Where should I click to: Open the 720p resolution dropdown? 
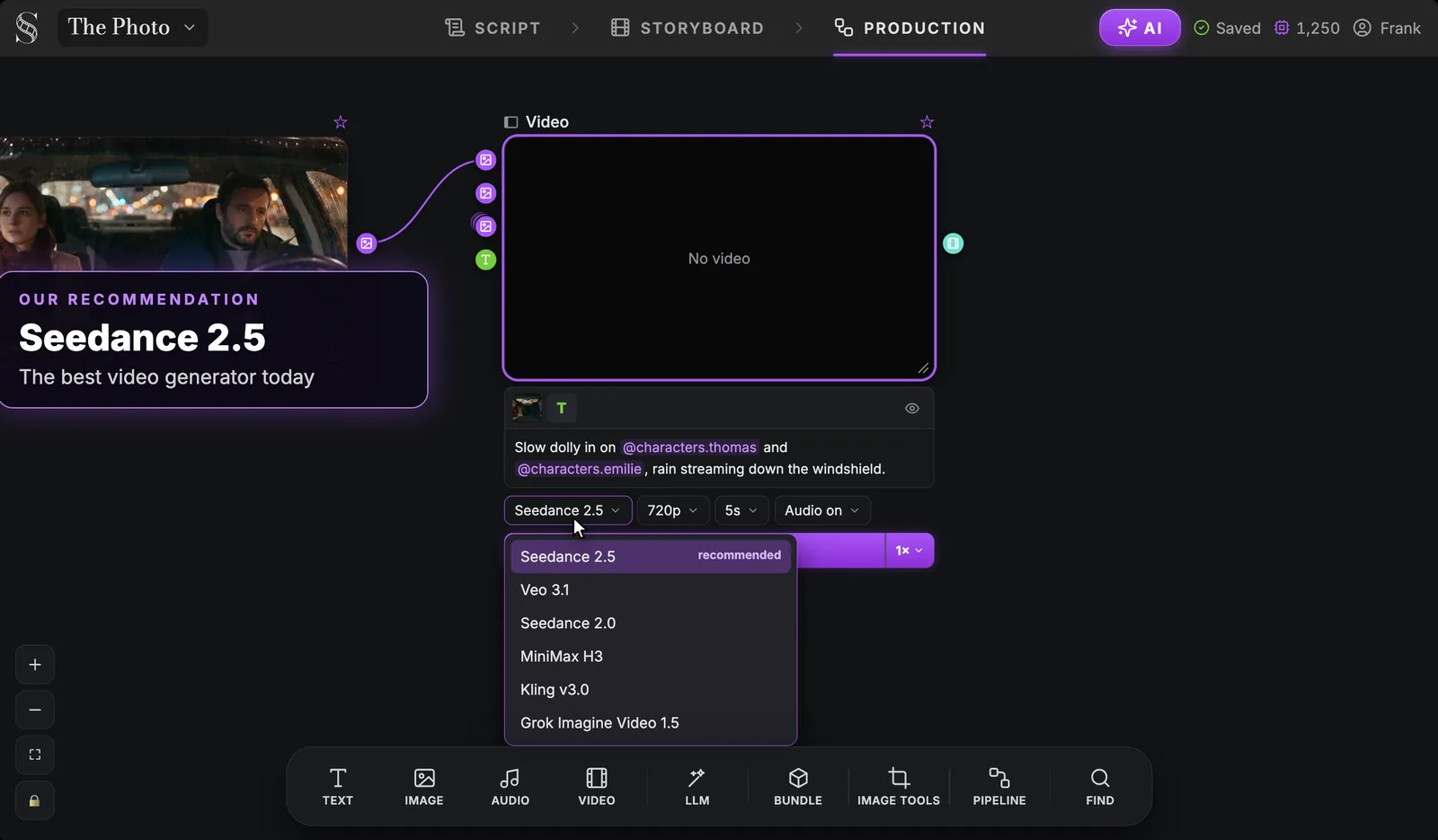[x=673, y=510]
